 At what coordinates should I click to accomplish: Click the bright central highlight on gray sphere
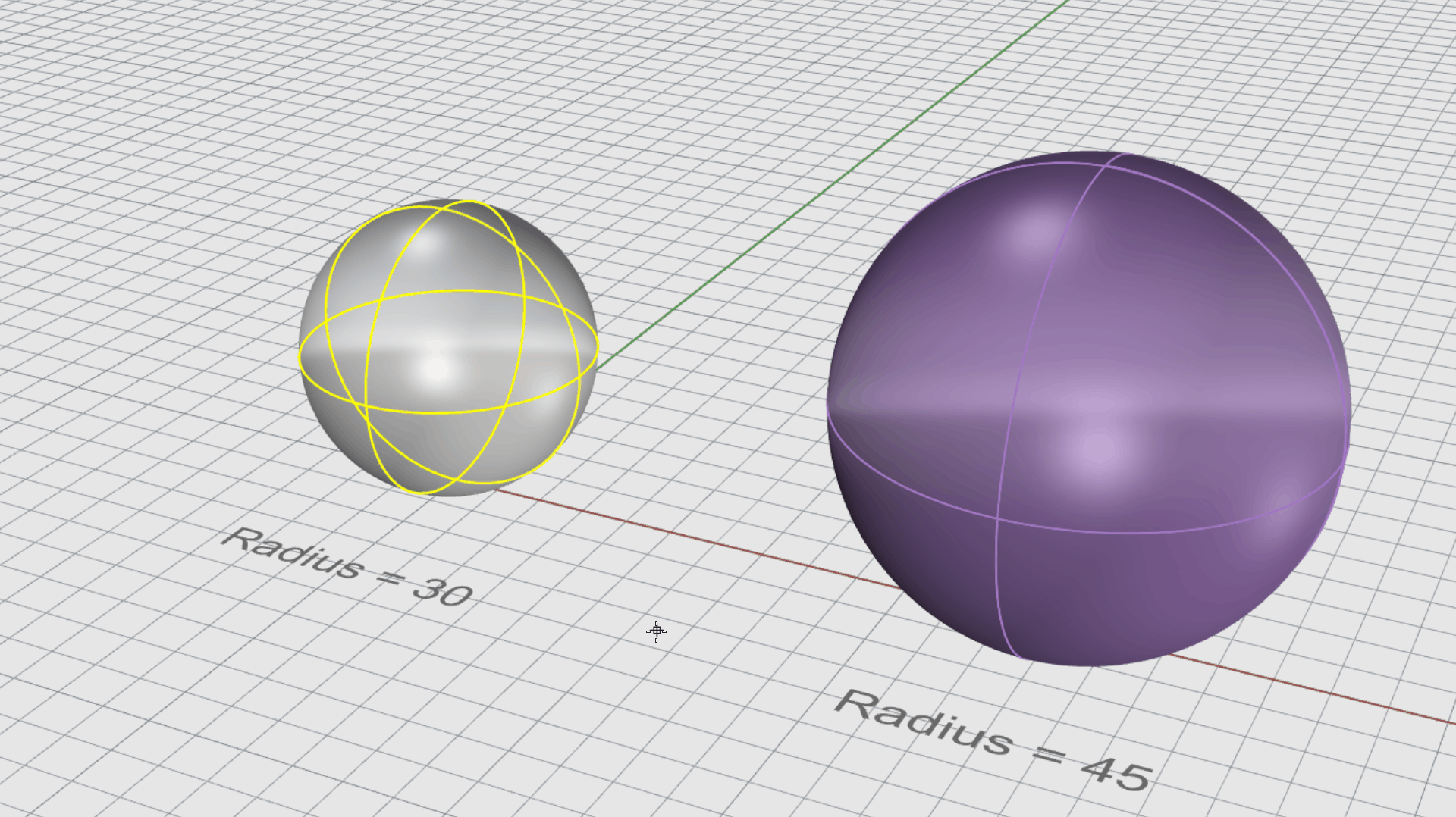pos(438,369)
